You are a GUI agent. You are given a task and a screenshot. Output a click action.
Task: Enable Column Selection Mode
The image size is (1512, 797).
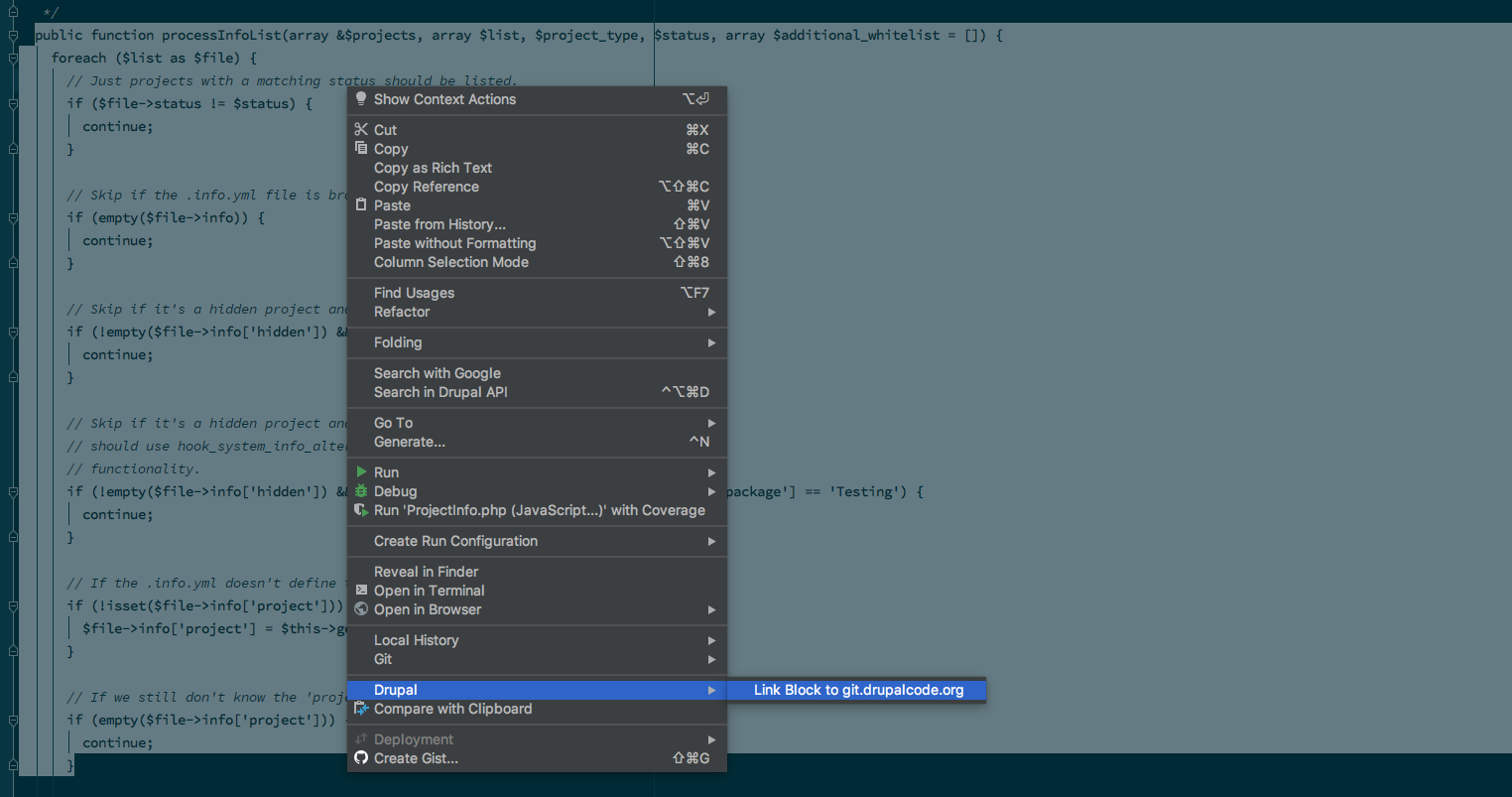click(451, 262)
